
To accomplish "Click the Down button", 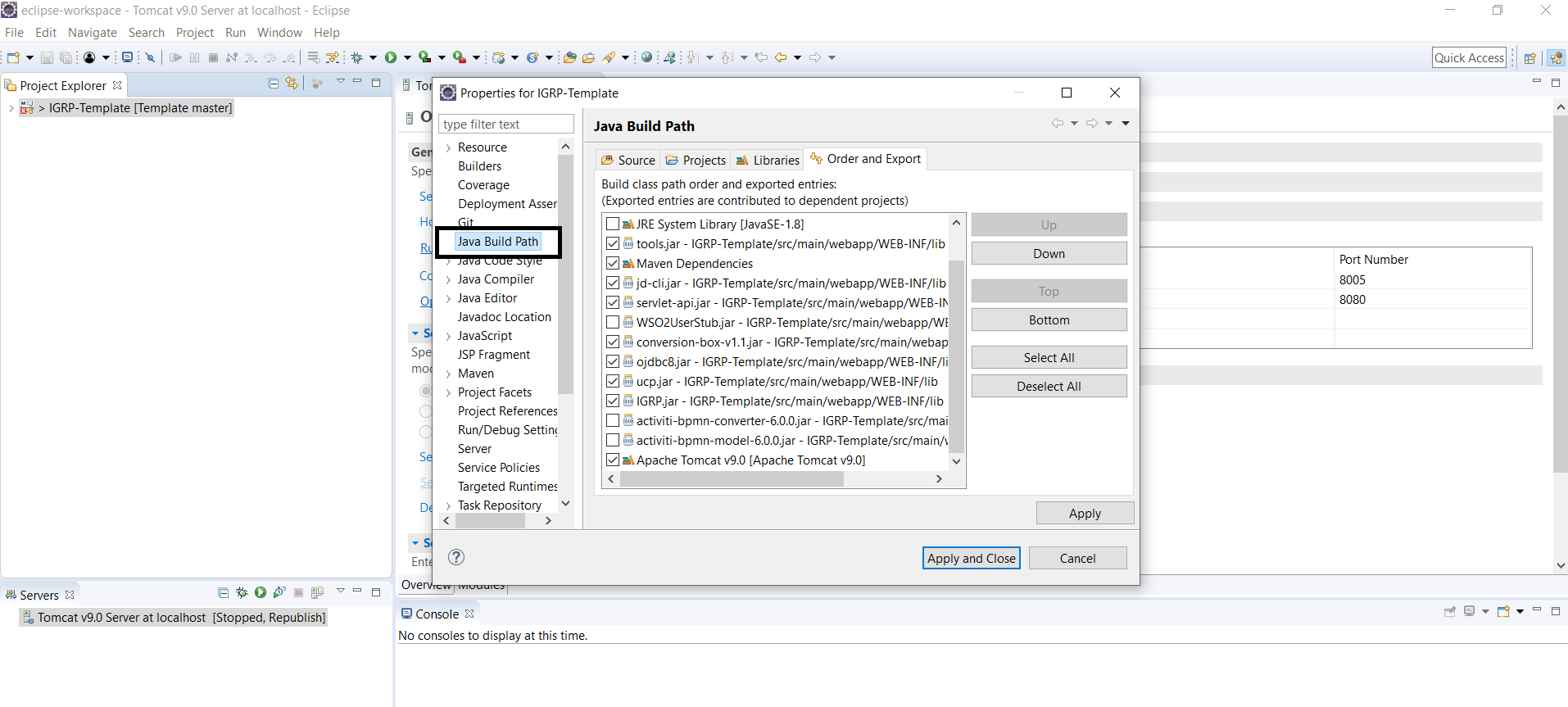I will pyautogui.click(x=1049, y=253).
